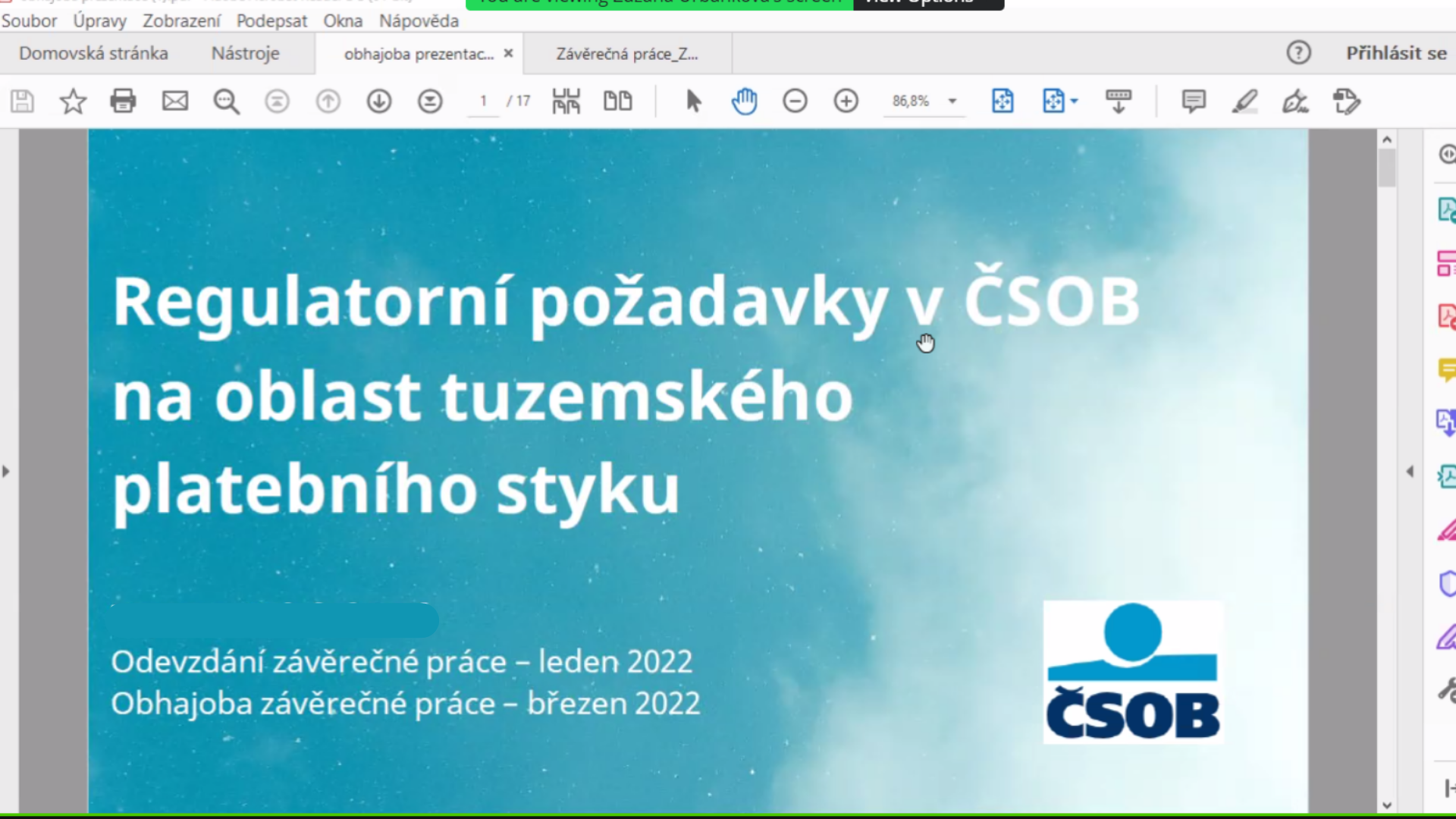Fit page to window icon
This screenshot has width=1456, height=819.
click(x=1003, y=101)
